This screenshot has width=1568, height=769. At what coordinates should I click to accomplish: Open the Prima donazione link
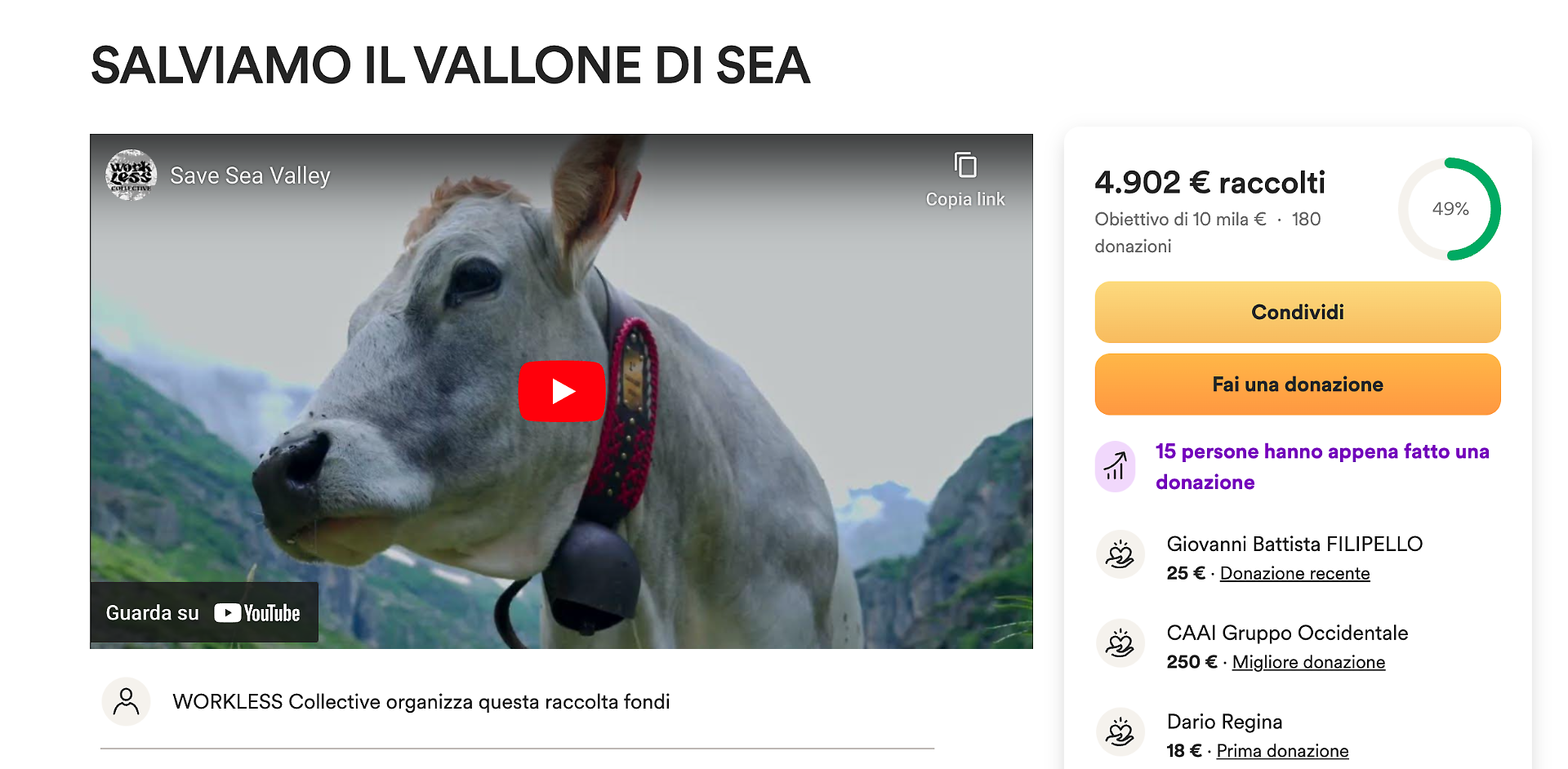pos(1282,751)
